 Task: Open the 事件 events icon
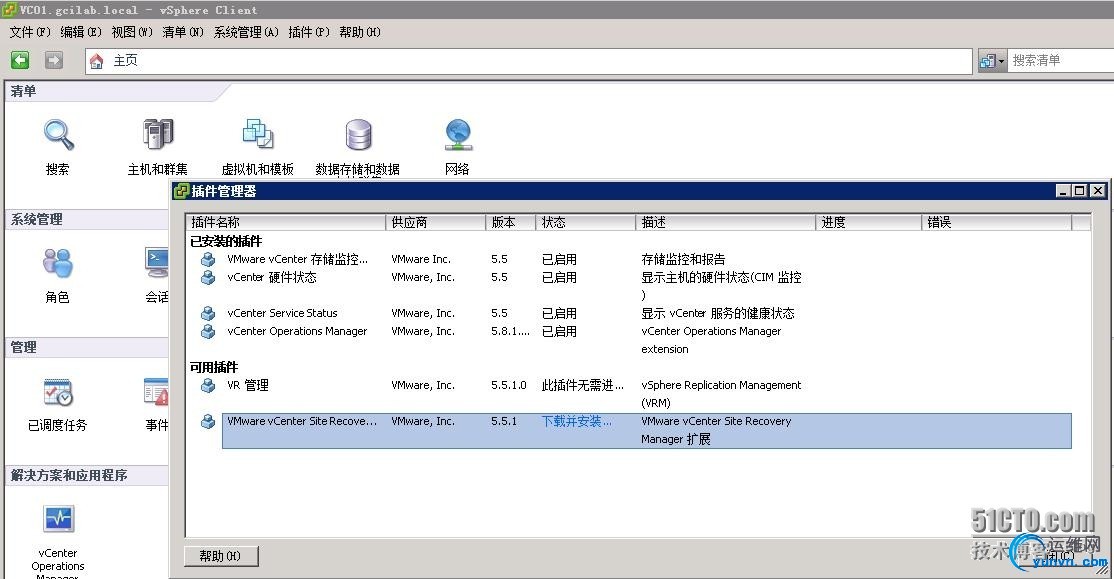[156, 391]
